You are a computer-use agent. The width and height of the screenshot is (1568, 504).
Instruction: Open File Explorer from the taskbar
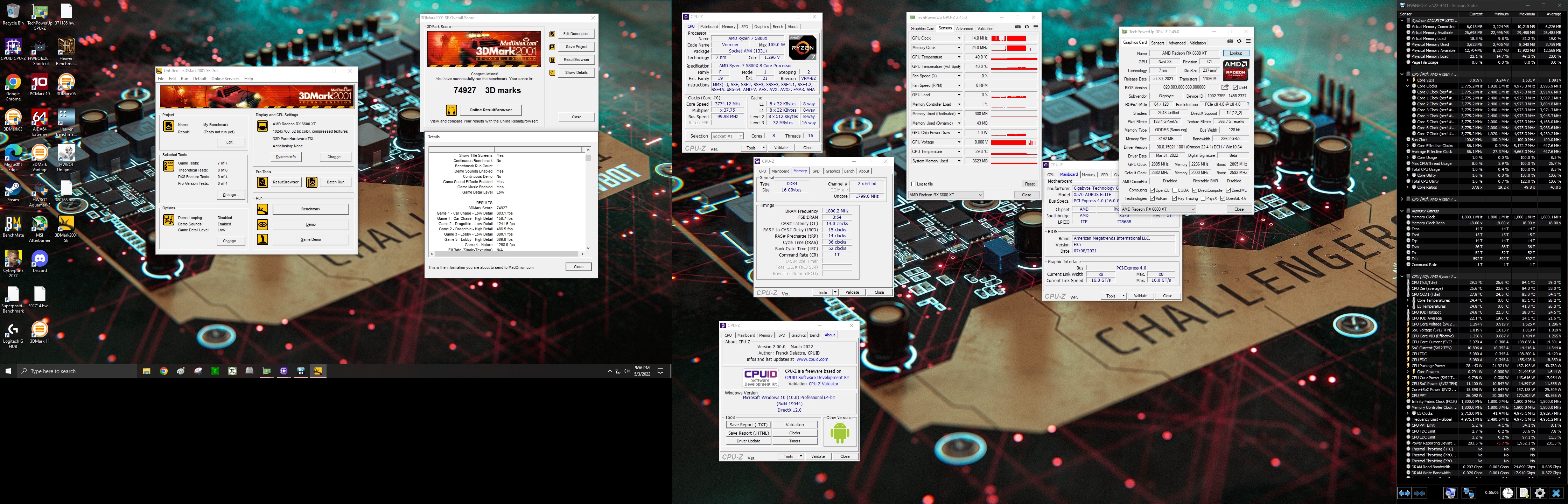pyautogui.click(x=147, y=371)
